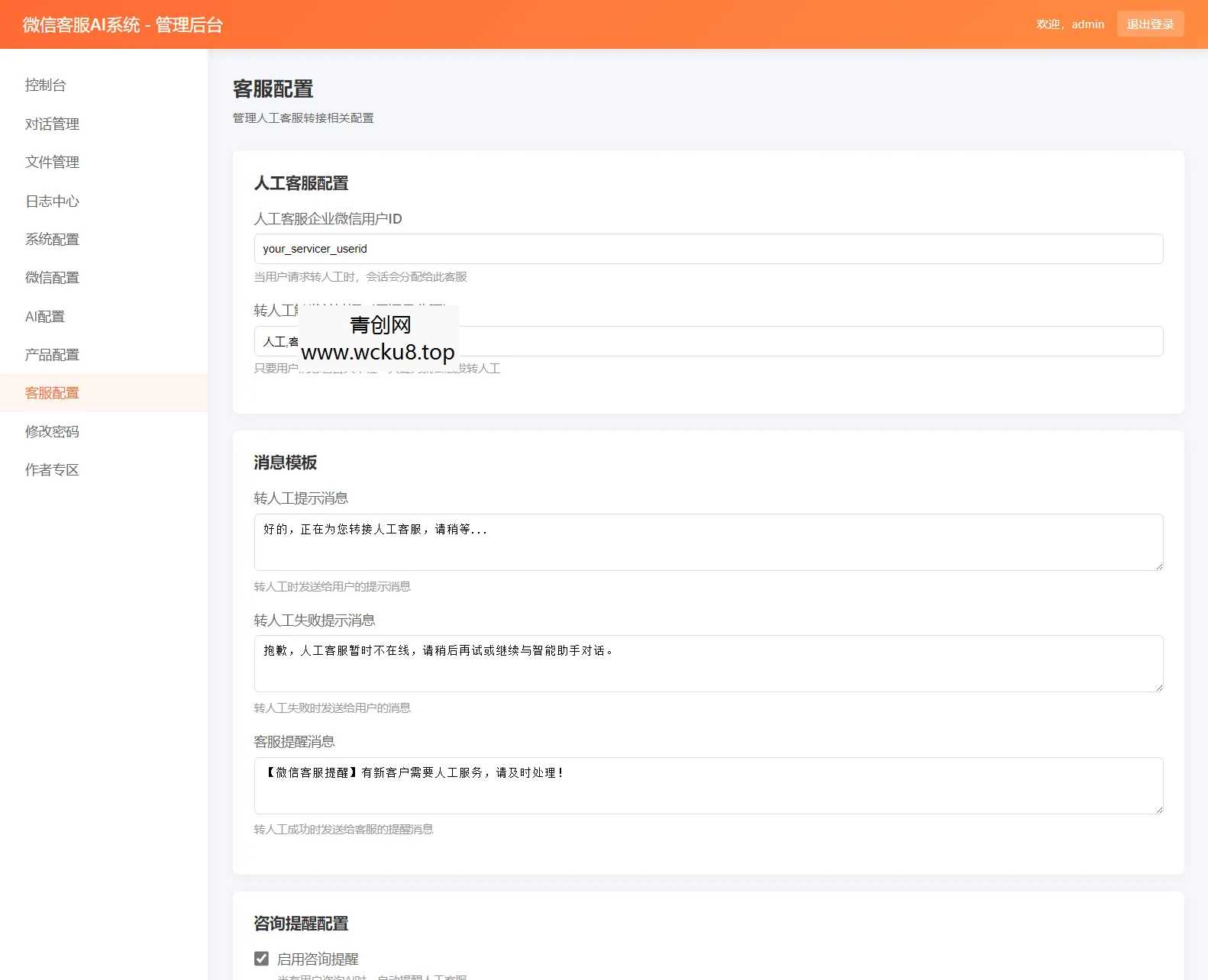1208x980 pixels.
Task: Click the 消息模板 section heading
Action: coord(285,463)
